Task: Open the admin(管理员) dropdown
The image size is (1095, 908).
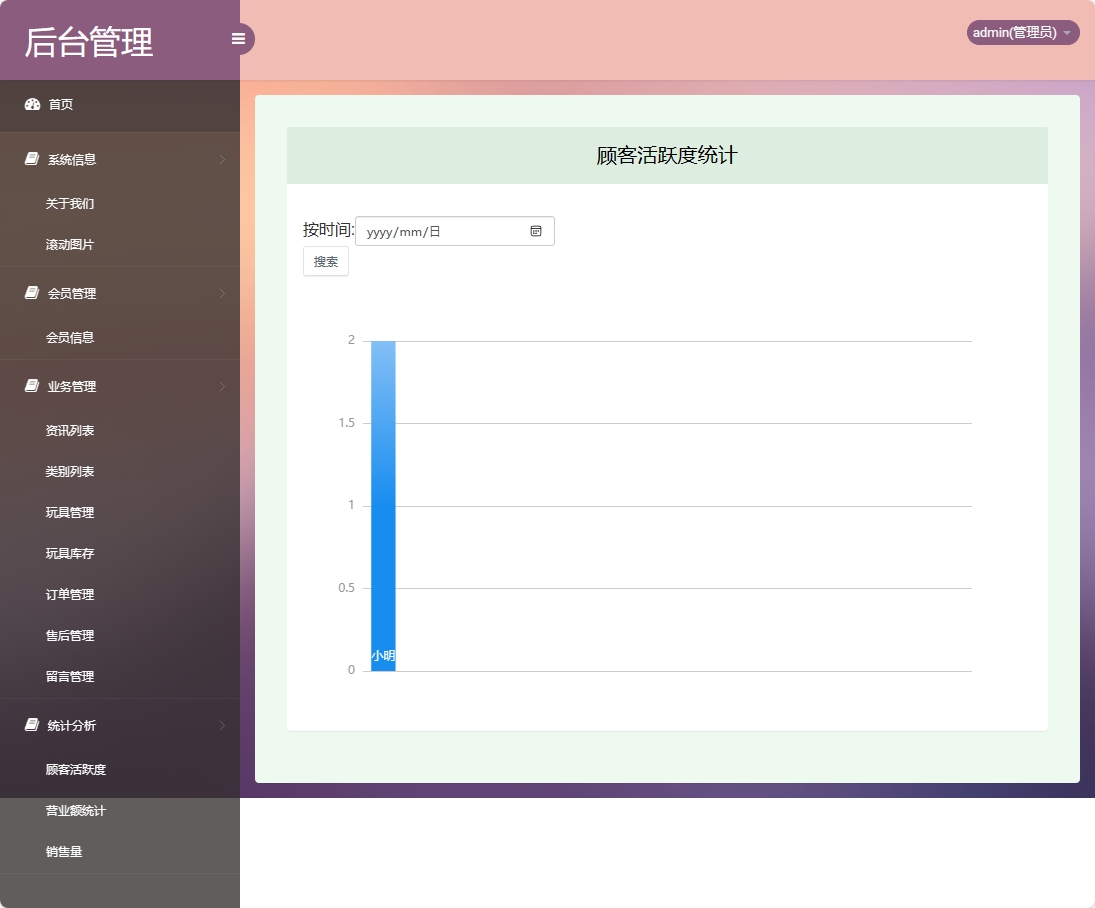Action: coord(1021,32)
